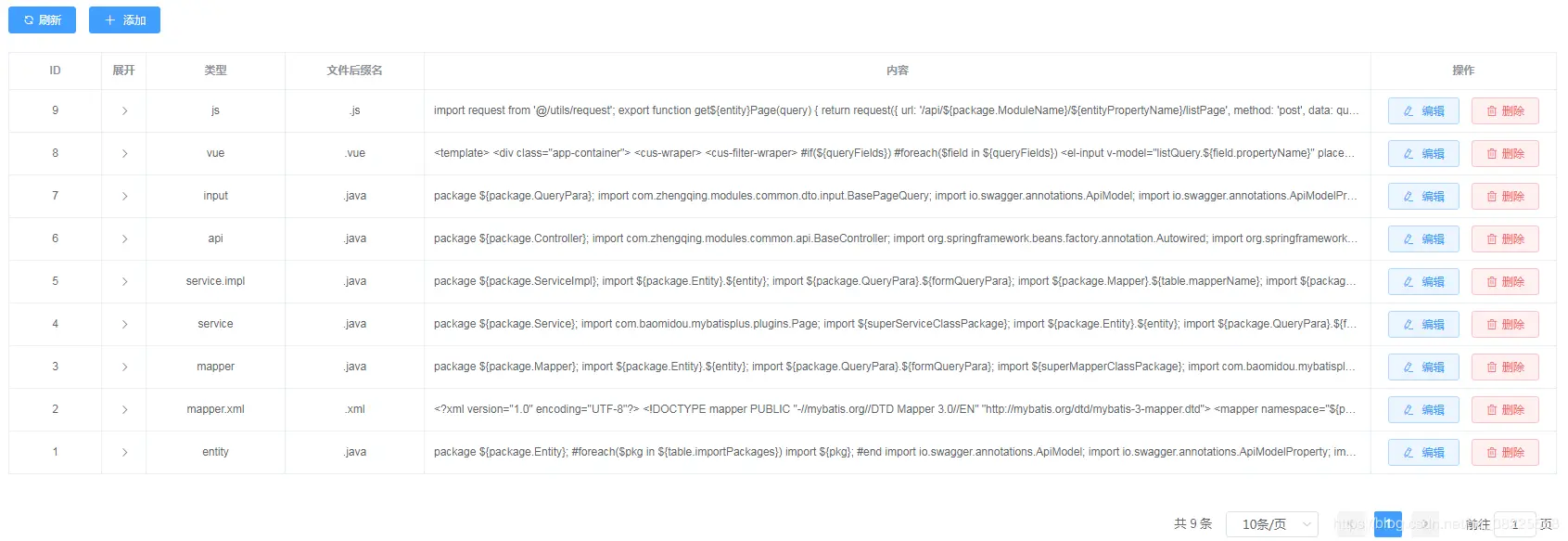This screenshot has height=541, width=1568.
Task: Delete the entity template row
Action: point(1504,452)
